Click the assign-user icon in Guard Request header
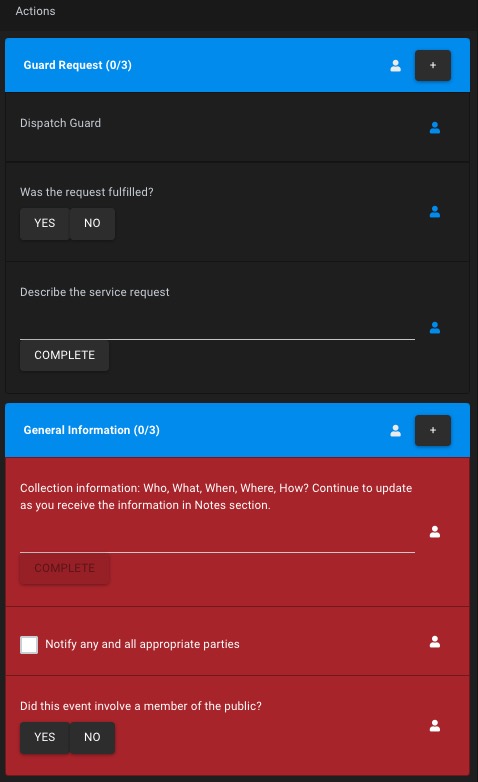Image resolution: width=478 pixels, height=782 pixels. (x=396, y=65)
